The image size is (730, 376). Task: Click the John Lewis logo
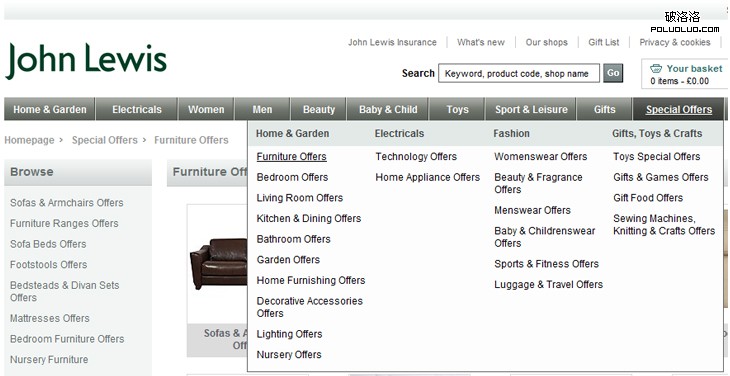[x=86, y=61]
